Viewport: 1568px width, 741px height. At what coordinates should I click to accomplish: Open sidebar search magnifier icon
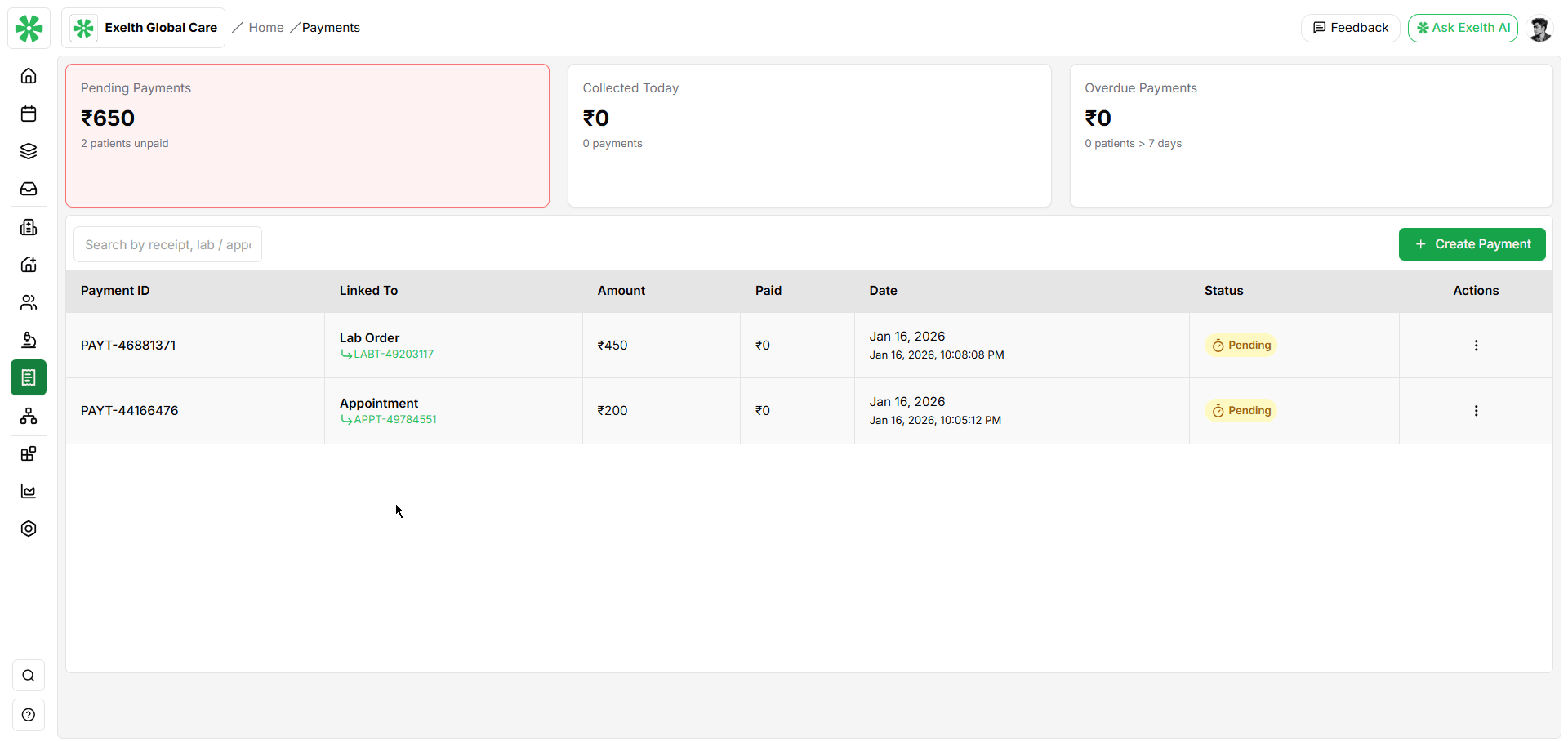(x=29, y=676)
